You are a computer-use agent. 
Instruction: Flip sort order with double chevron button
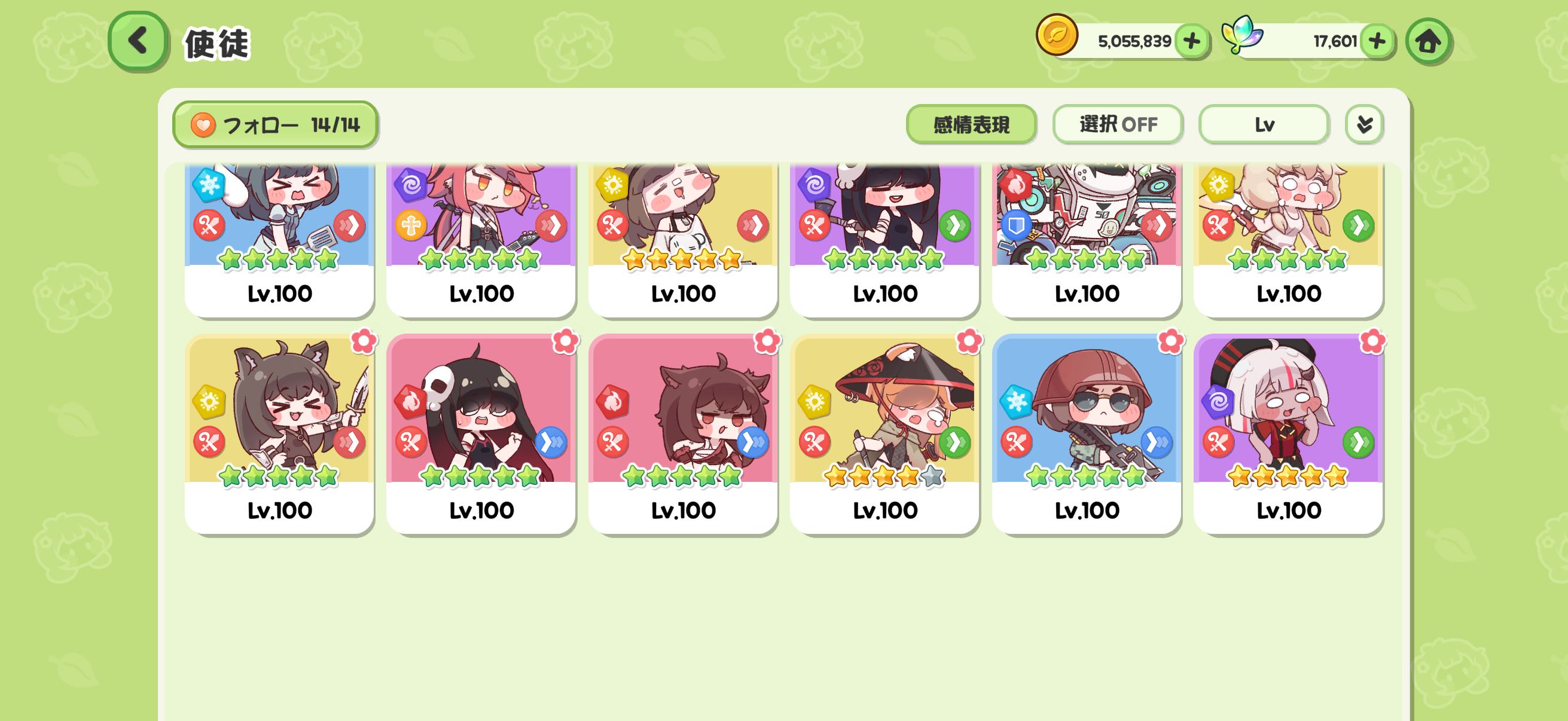(x=1364, y=124)
